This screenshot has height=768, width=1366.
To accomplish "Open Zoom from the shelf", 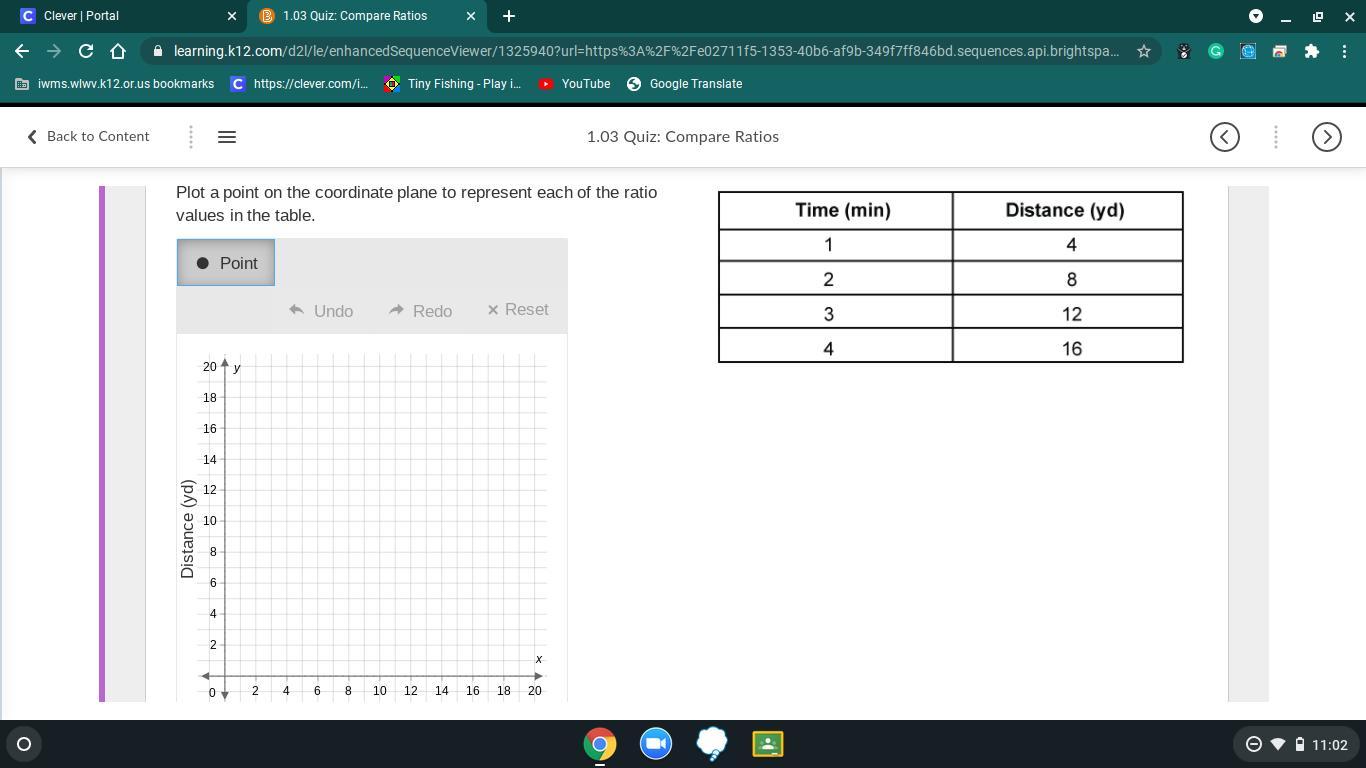I will pyautogui.click(x=656, y=744).
